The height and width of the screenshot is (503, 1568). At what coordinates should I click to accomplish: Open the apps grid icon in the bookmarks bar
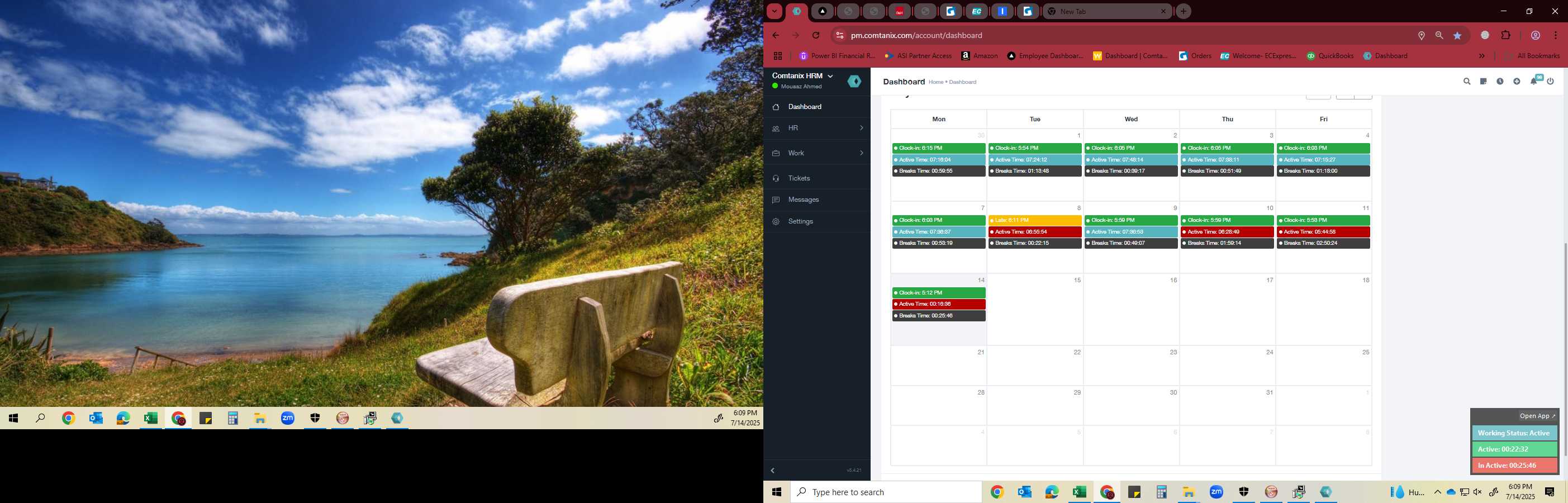click(777, 56)
